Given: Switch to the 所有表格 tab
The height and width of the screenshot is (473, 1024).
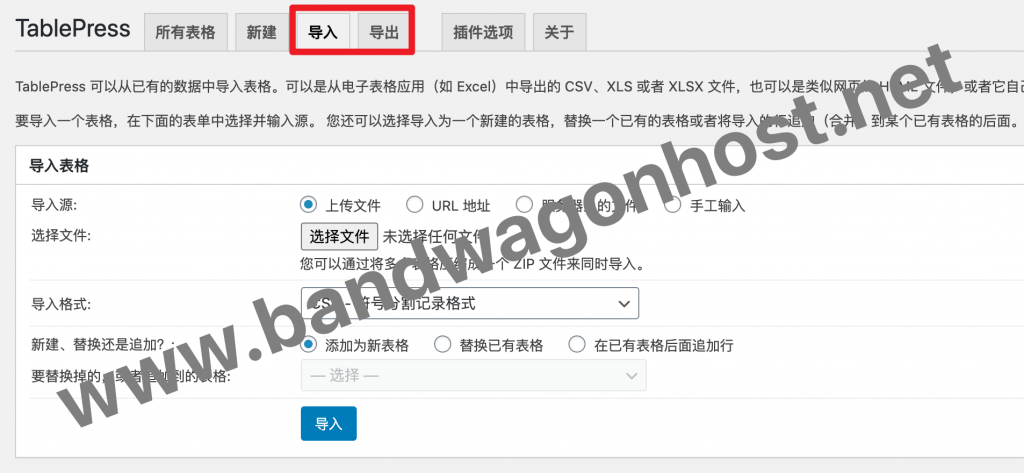Looking at the screenshot, I should pyautogui.click(x=185, y=32).
